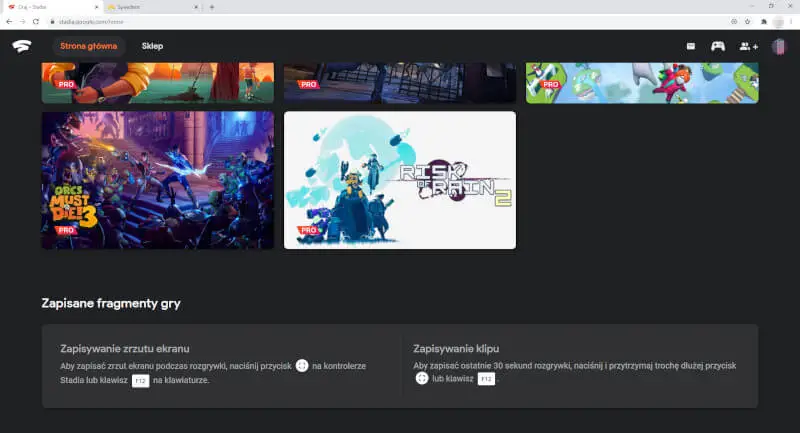Viewport: 800px width, 433px height.
Task: Close the second browser tab
Action: 196,7
